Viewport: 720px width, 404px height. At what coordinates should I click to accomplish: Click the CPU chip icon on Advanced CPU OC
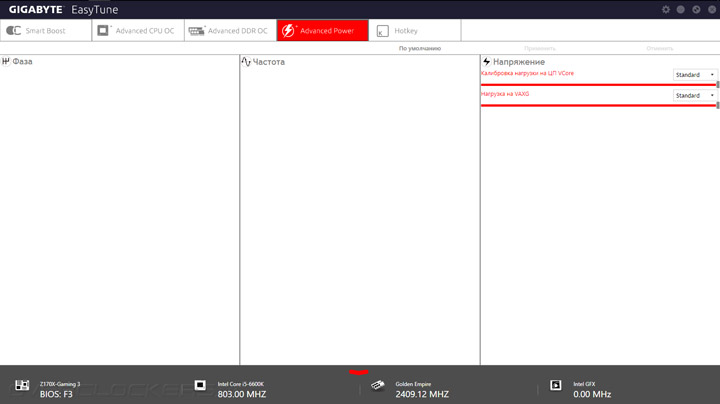click(x=103, y=30)
